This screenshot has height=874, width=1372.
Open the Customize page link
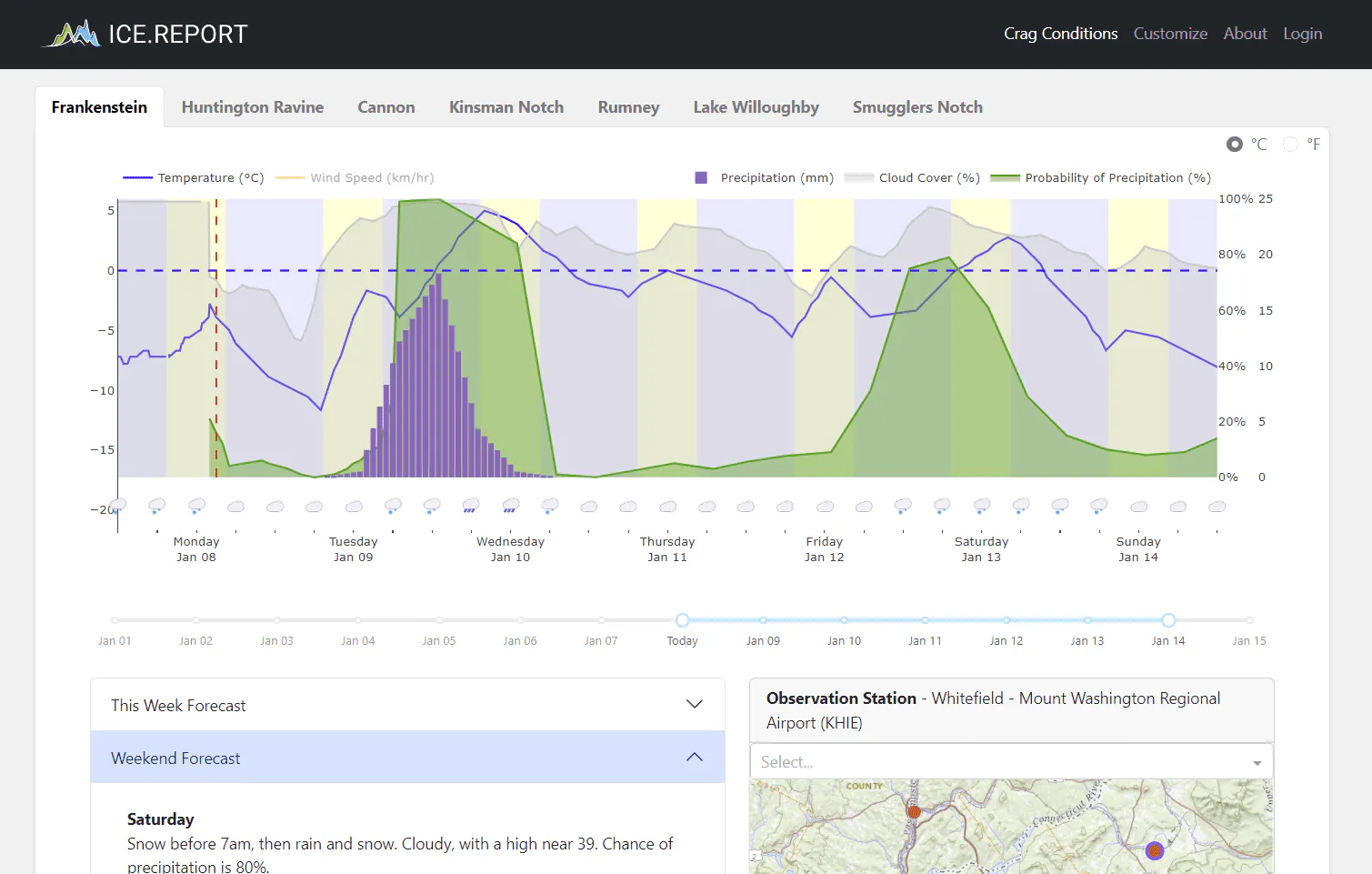point(1170,34)
